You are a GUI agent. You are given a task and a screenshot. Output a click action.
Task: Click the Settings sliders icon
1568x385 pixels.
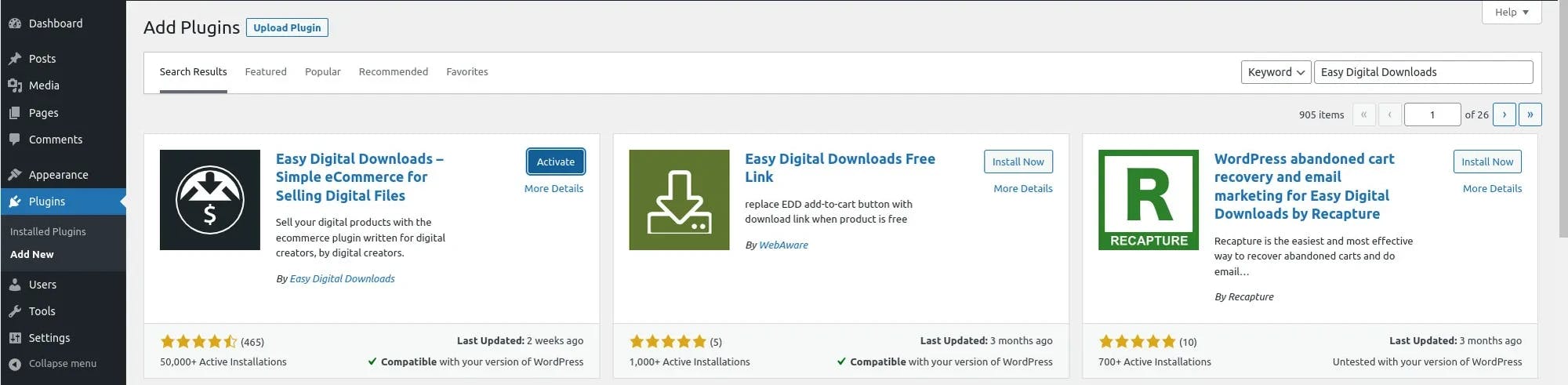pos(15,338)
